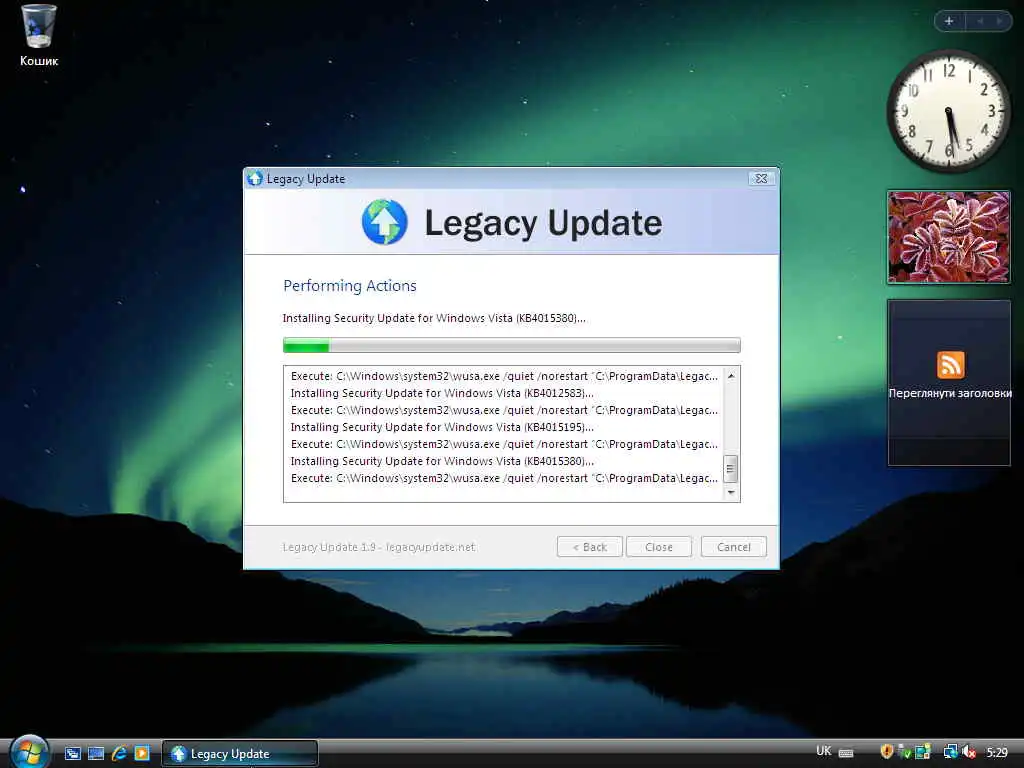Click the Performing Actions heading
The image size is (1024, 768).
coord(349,285)
